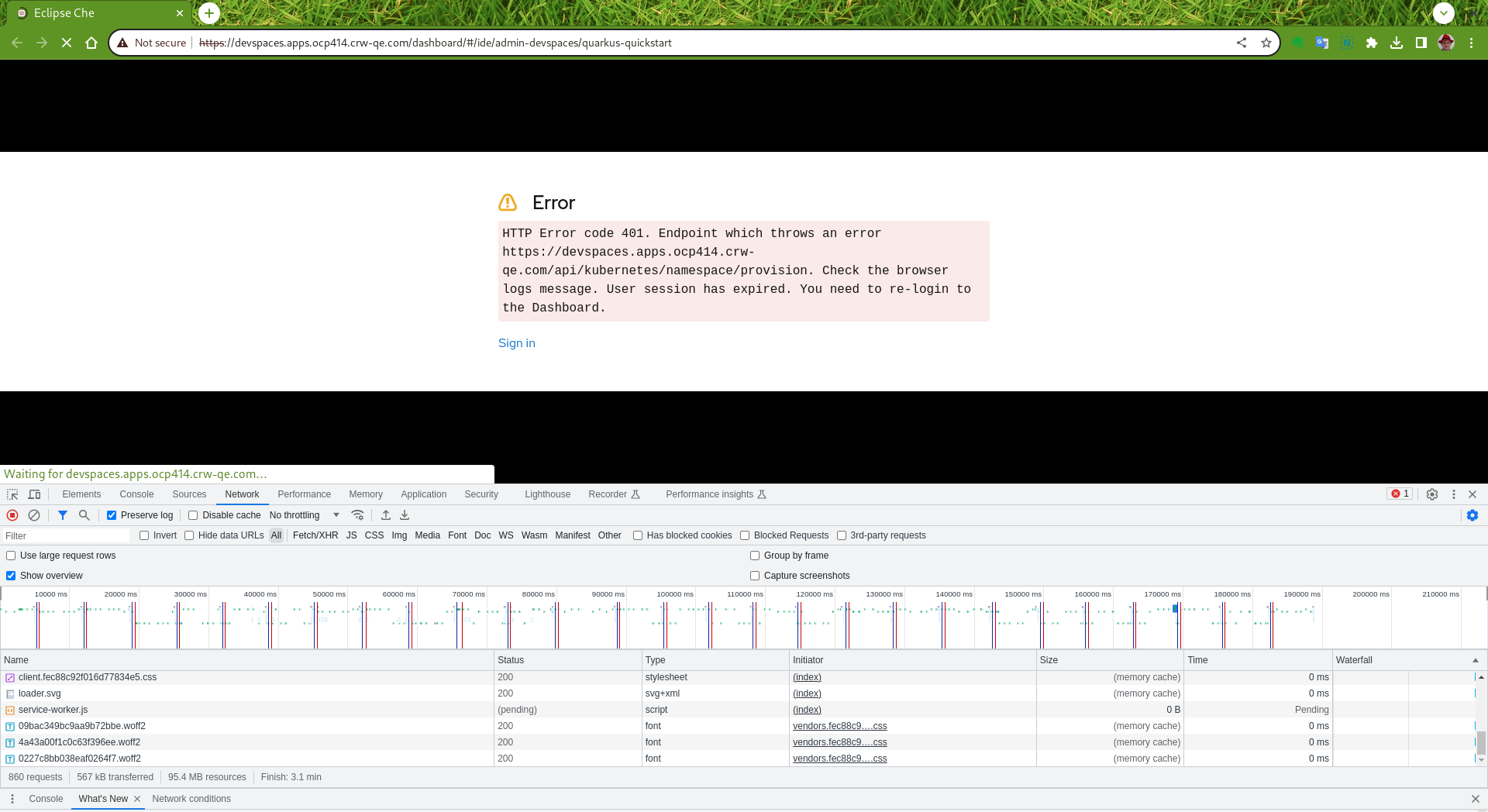
Task: Clear the network log
Action: pyautogui.click(x=34, y=515)
